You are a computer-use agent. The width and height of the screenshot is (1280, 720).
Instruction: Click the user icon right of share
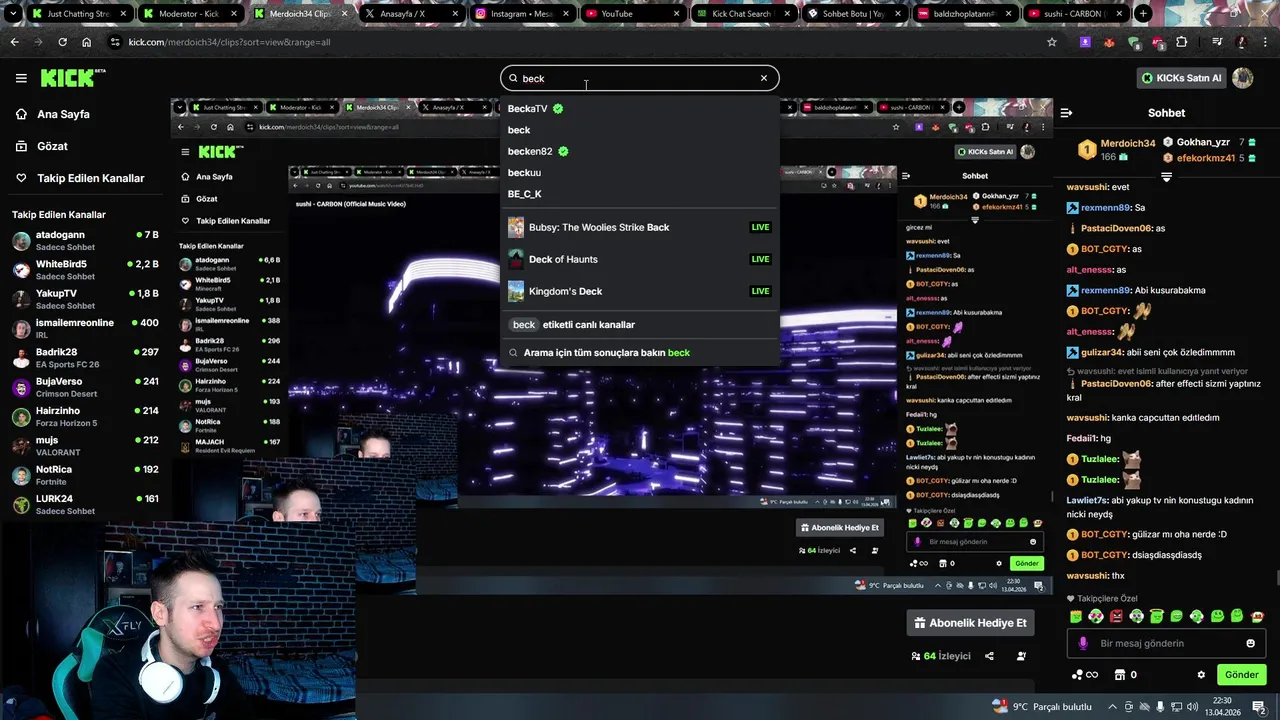(1021, 656)
